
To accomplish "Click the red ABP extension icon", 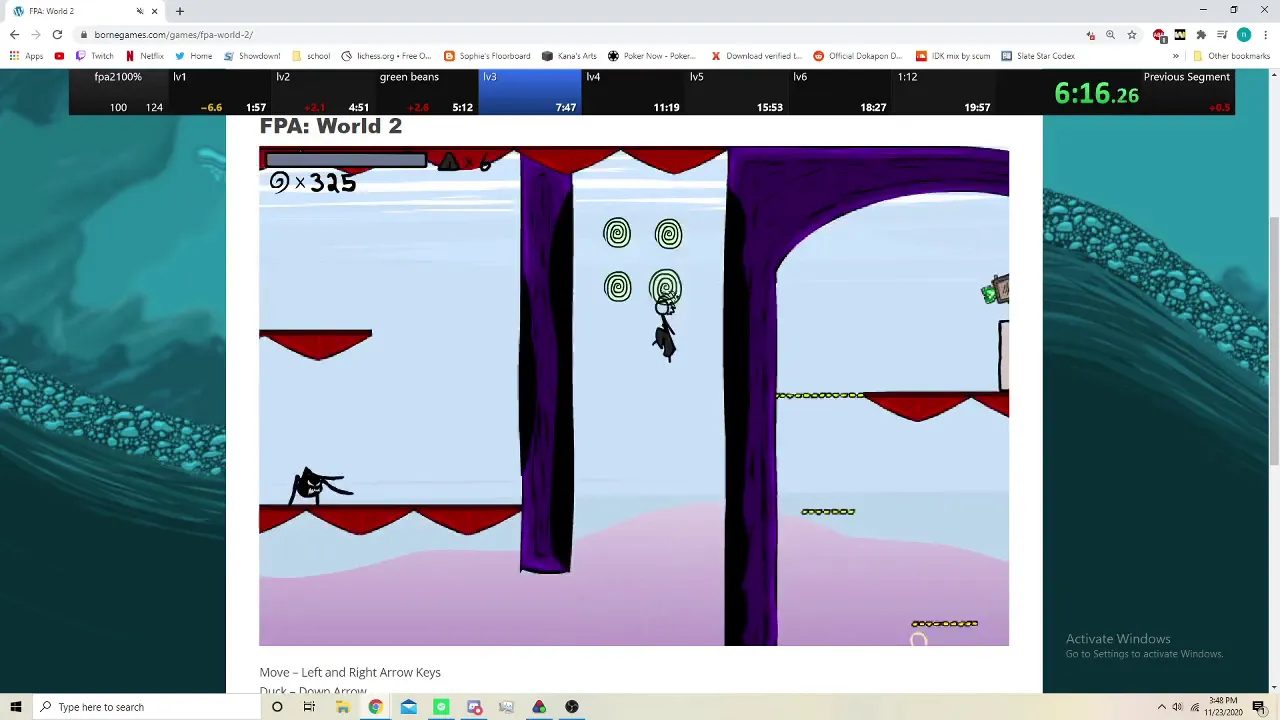I will point(1159,34).
